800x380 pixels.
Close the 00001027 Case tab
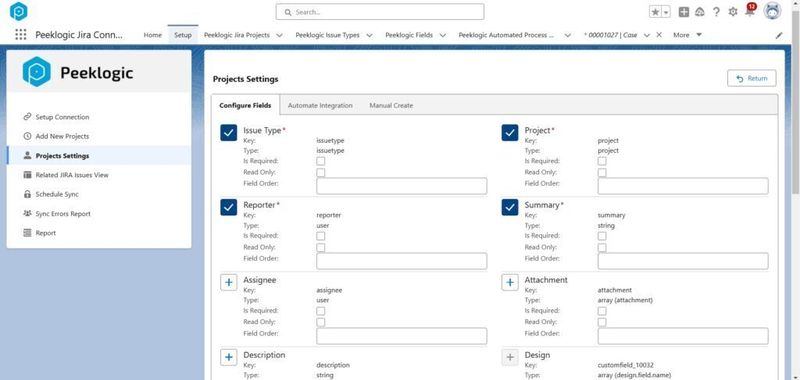click(659, 35)
